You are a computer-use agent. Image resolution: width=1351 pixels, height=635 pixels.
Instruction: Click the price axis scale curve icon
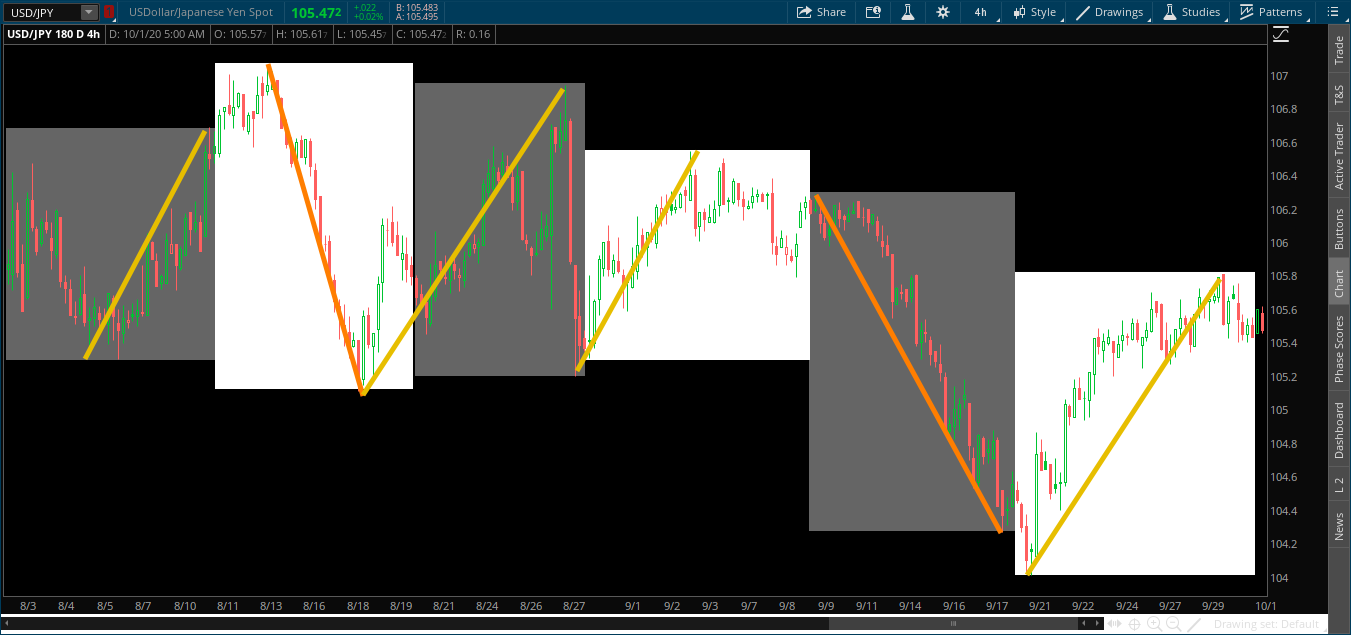tap(1281, 35)
